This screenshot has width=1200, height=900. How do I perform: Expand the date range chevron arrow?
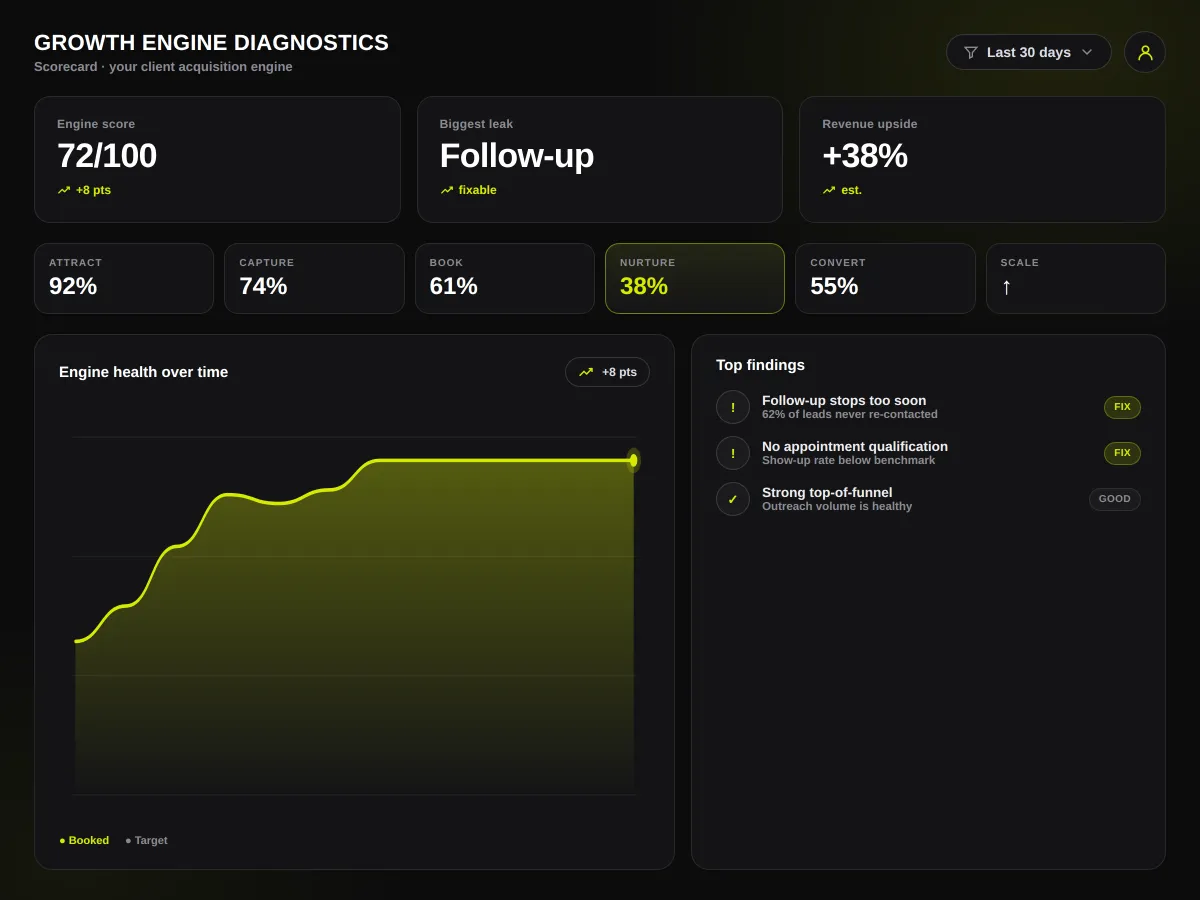tap(1087, 52)
